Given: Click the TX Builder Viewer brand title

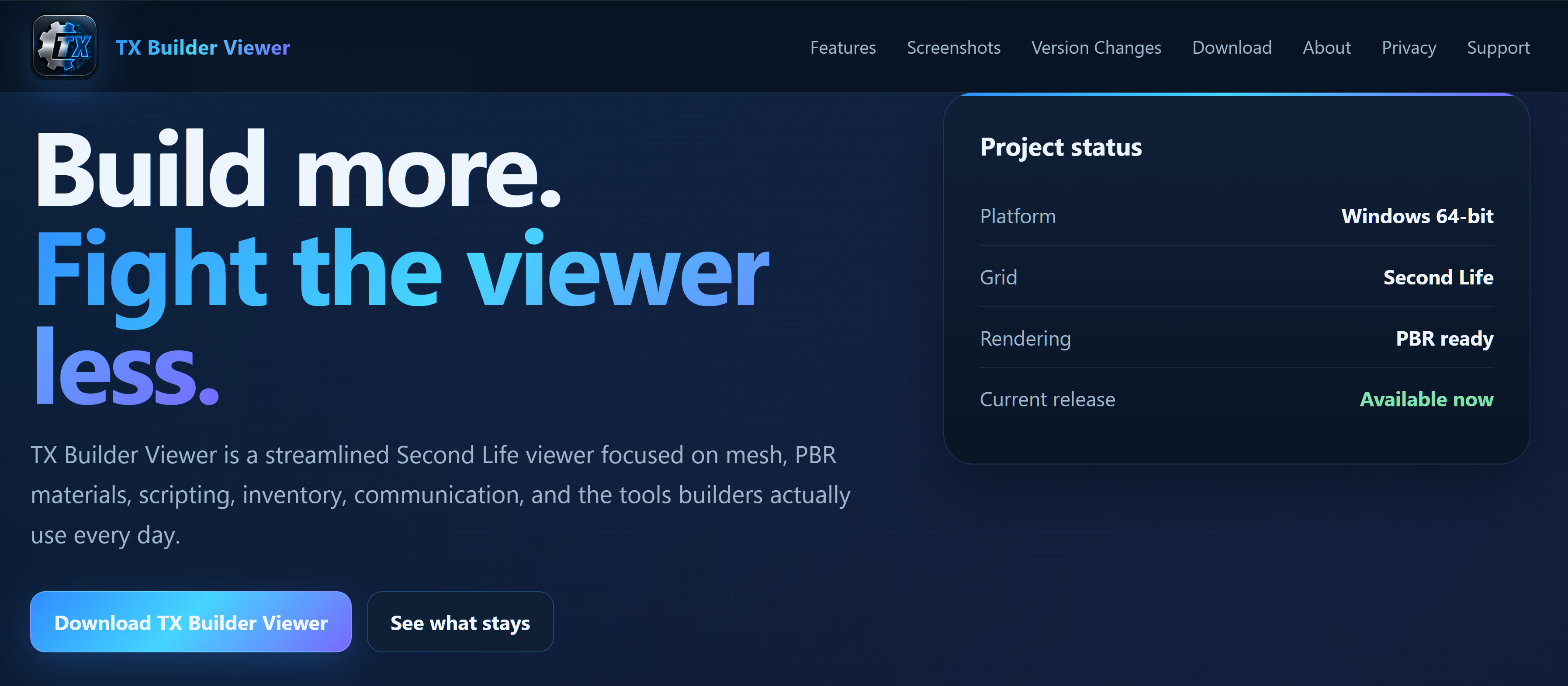Looking at the screenshot, I should pyautogui.click(x=203, y=48).
